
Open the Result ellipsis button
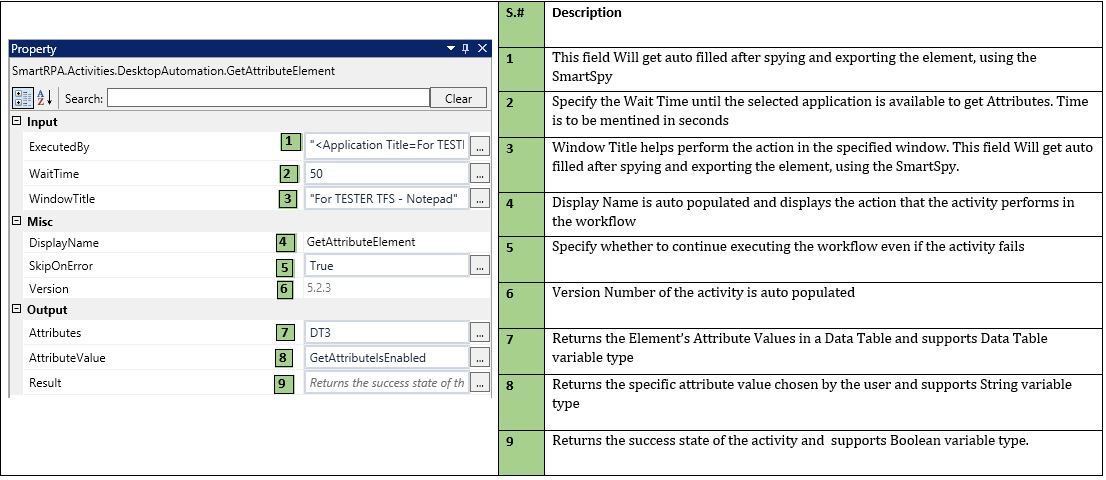click(x=480, y=383)
